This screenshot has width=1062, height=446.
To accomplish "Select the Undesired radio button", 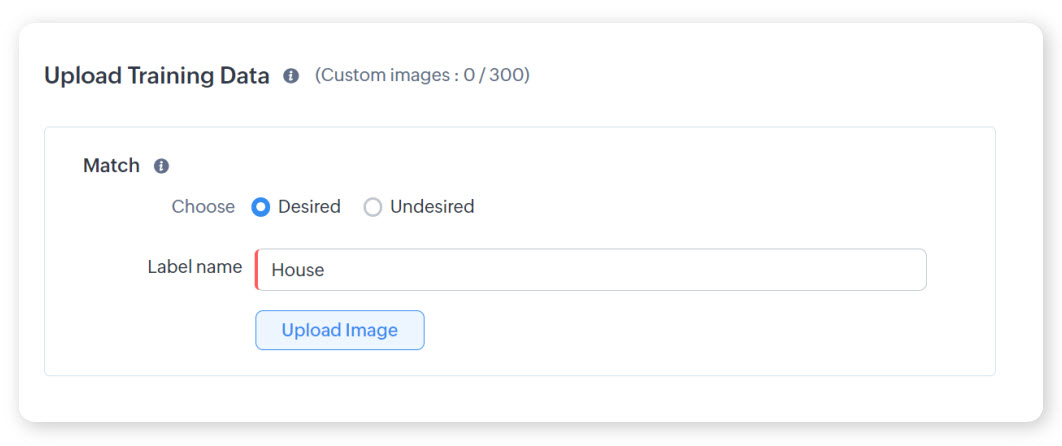I will pos(373,207).
